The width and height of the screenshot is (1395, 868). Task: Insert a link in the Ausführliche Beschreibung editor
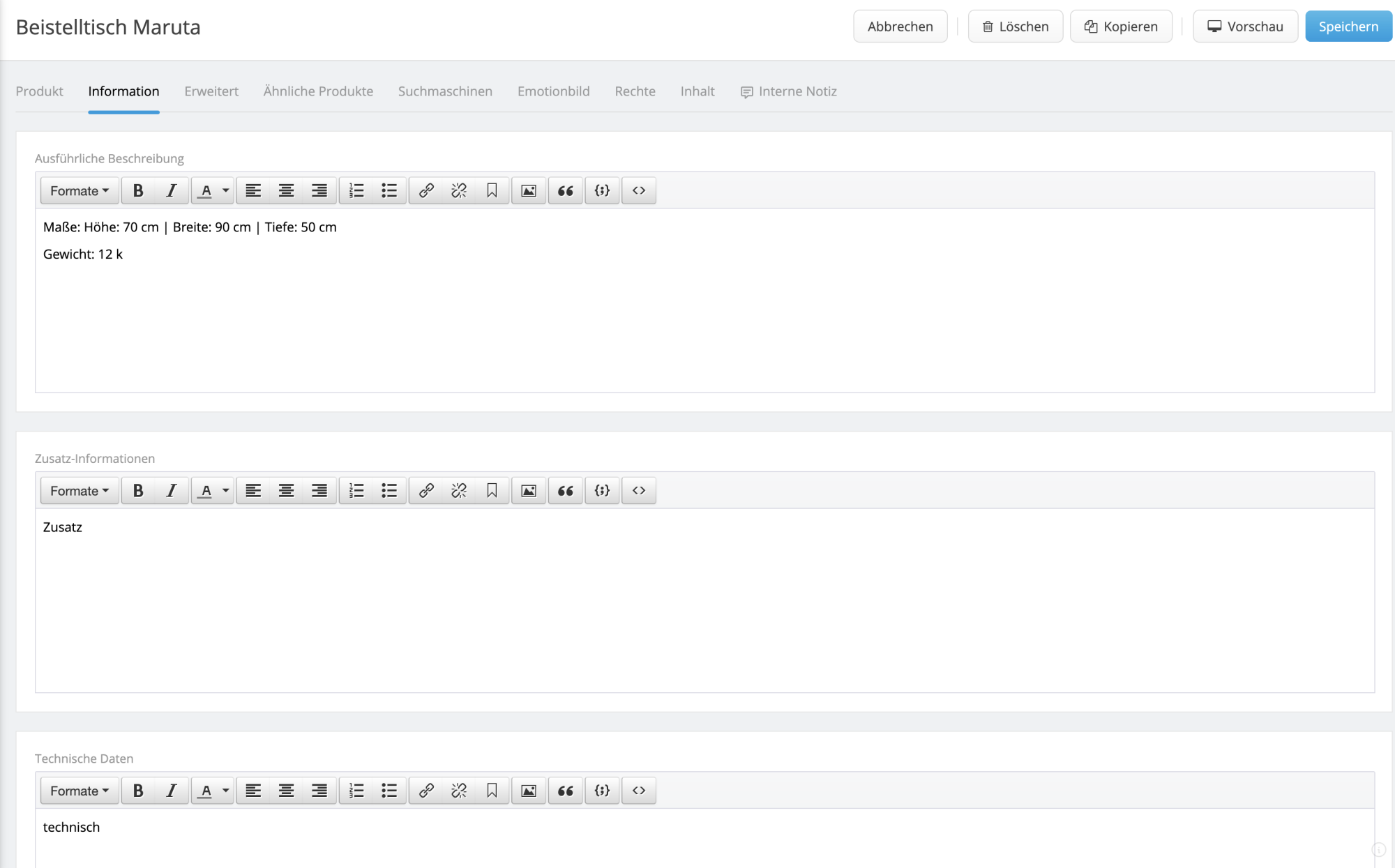[425, 190]
